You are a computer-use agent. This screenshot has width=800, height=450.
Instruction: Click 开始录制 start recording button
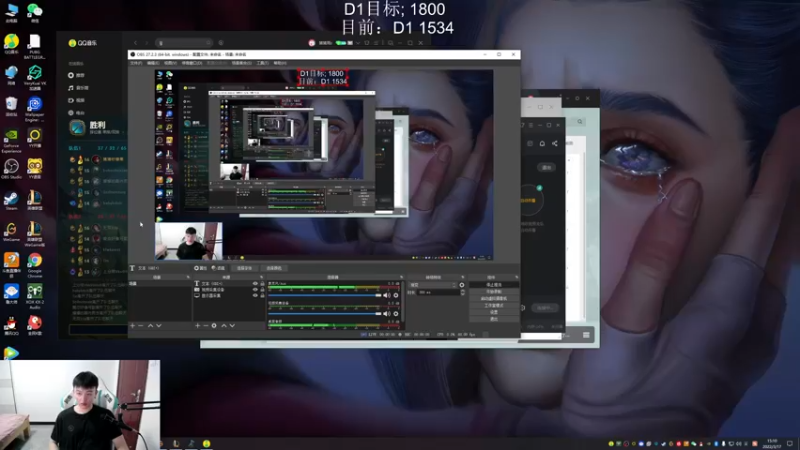(494, 291)
